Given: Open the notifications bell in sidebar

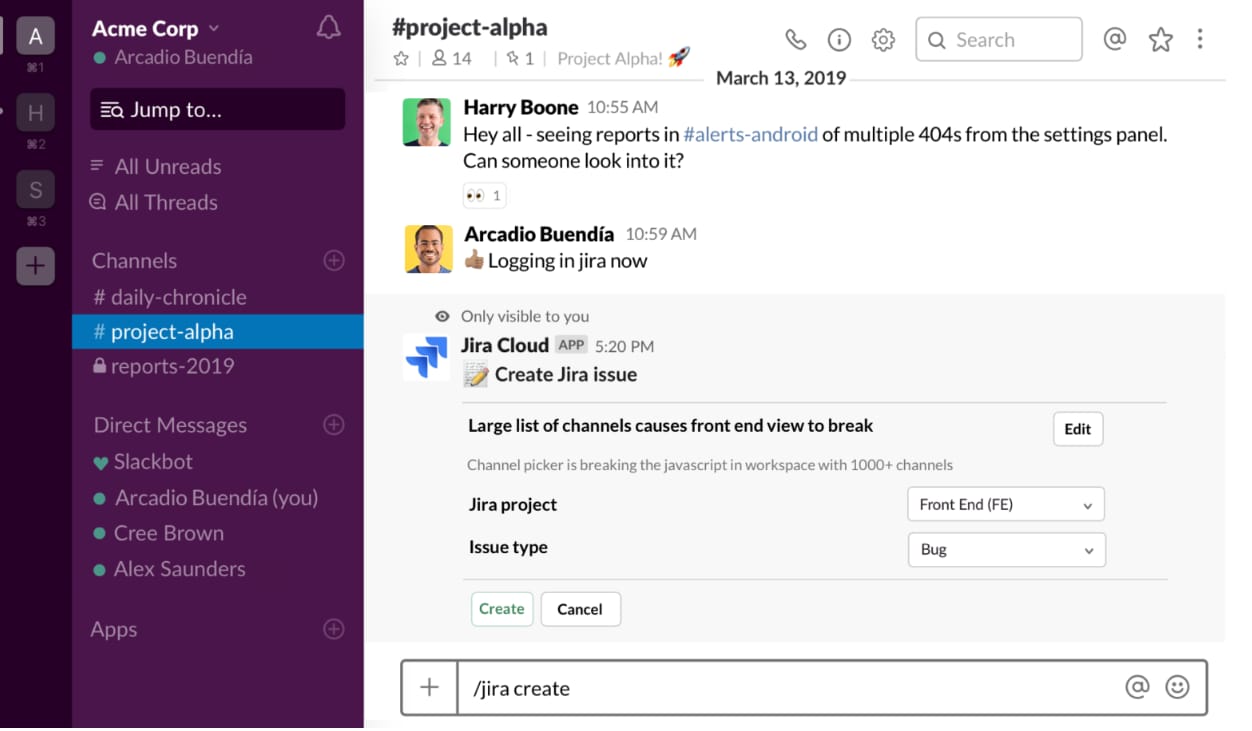Looking at the screenshot, I should (328, 28).
